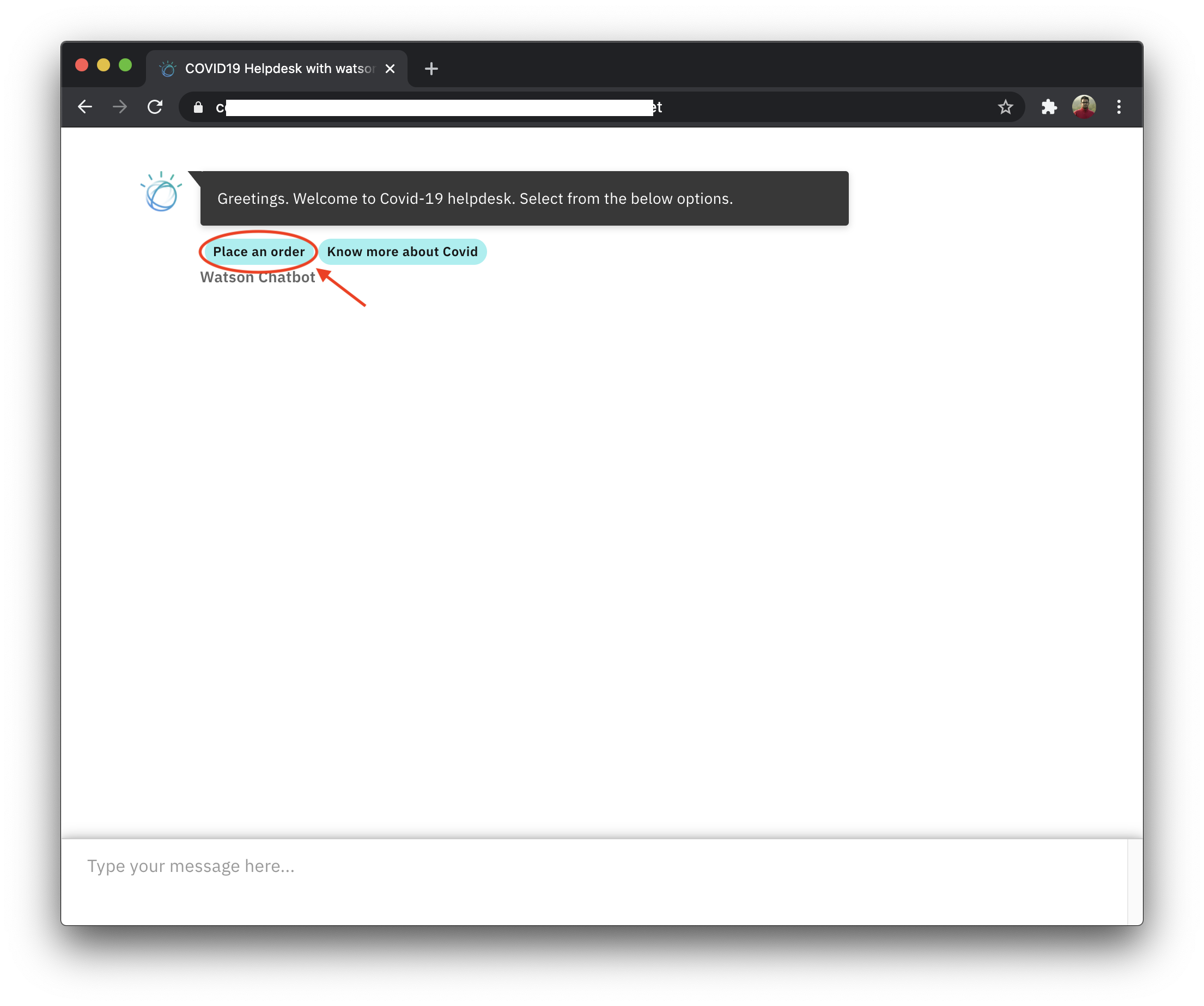The width and height of the screenshot is (1204, 1006).
Task: Click the yellow minimize window button
Action: [103, 65]
